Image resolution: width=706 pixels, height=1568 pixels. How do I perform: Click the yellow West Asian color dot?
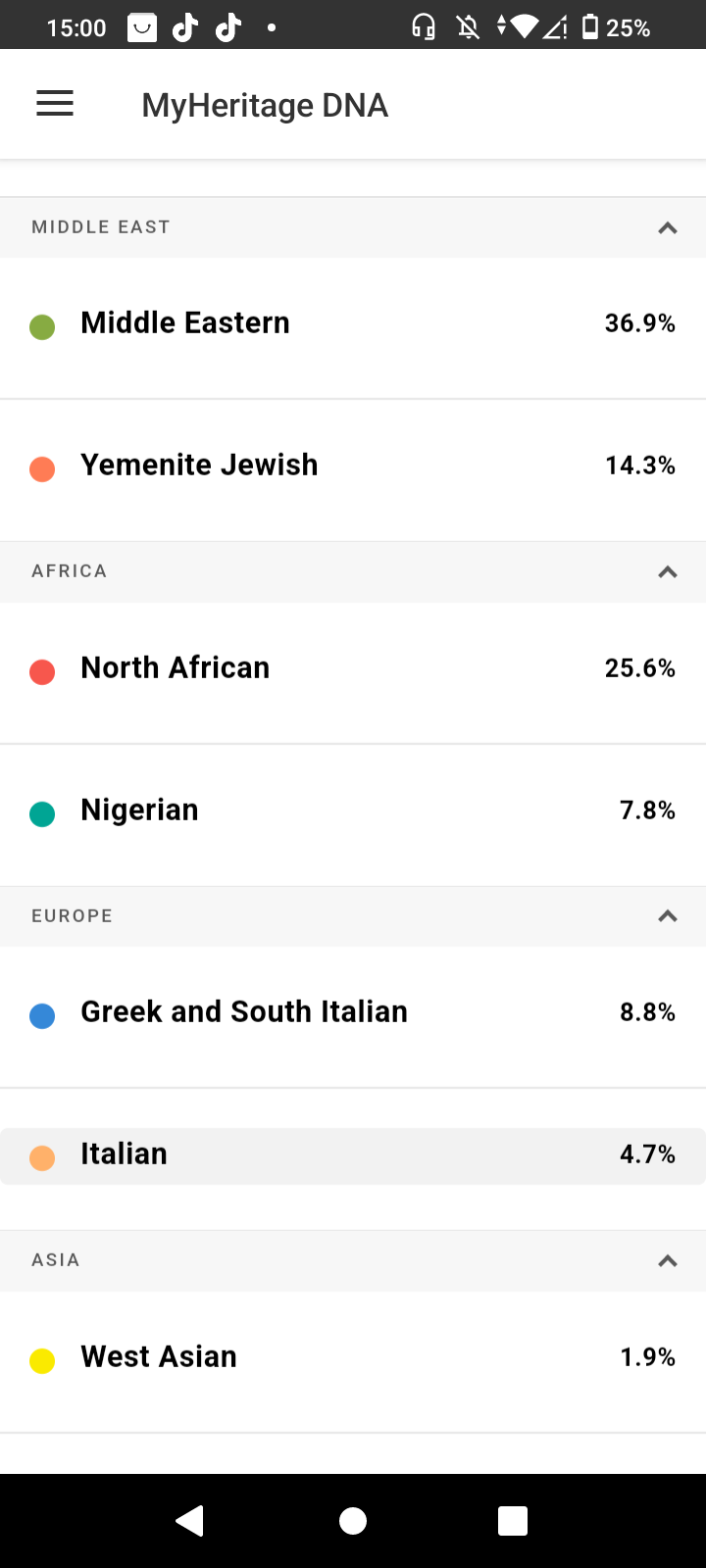(x=42, y=1360)
